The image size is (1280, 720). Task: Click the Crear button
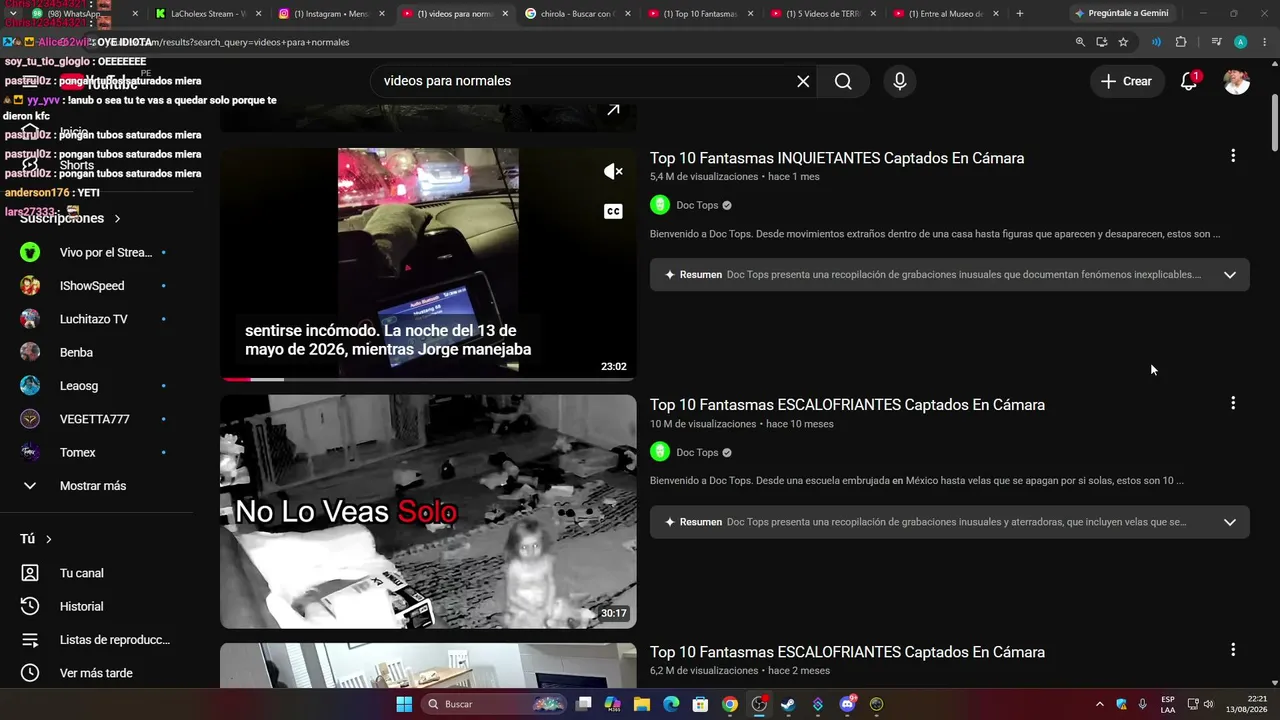coord(1127,81)
